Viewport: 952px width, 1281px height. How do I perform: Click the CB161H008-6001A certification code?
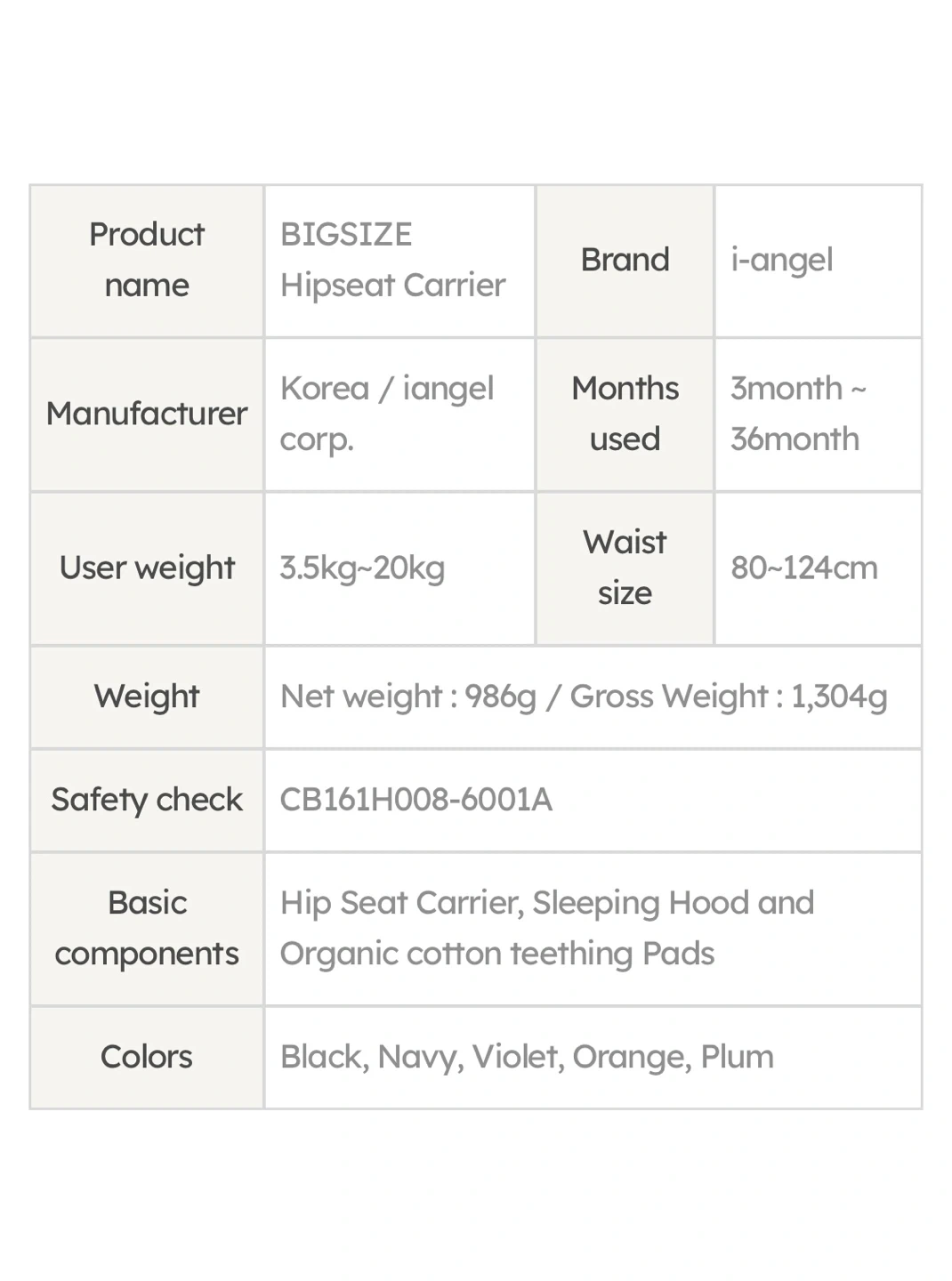click(x=416, y=800)
